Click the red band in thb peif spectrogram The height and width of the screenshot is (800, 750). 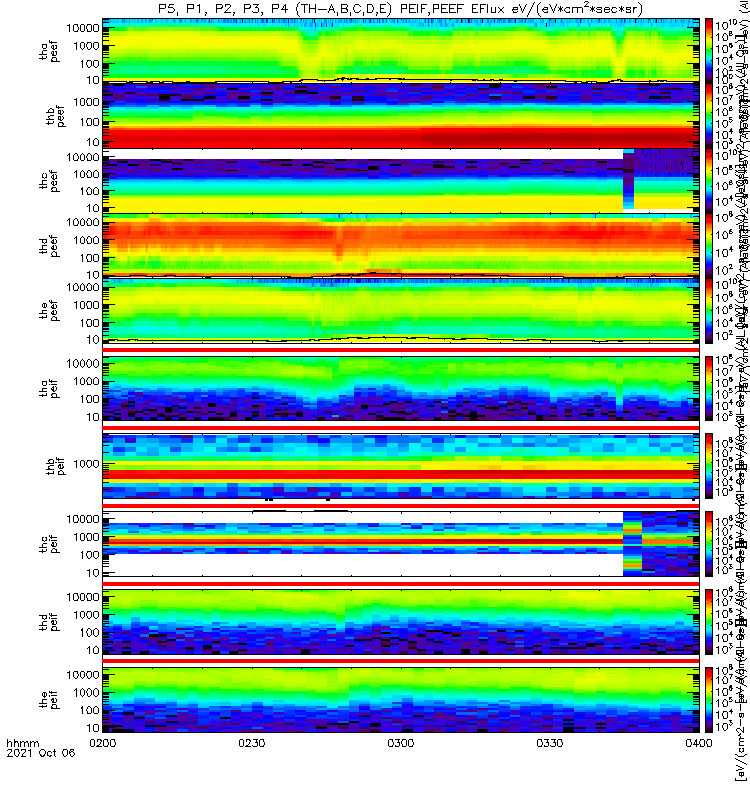click(401, 474)
